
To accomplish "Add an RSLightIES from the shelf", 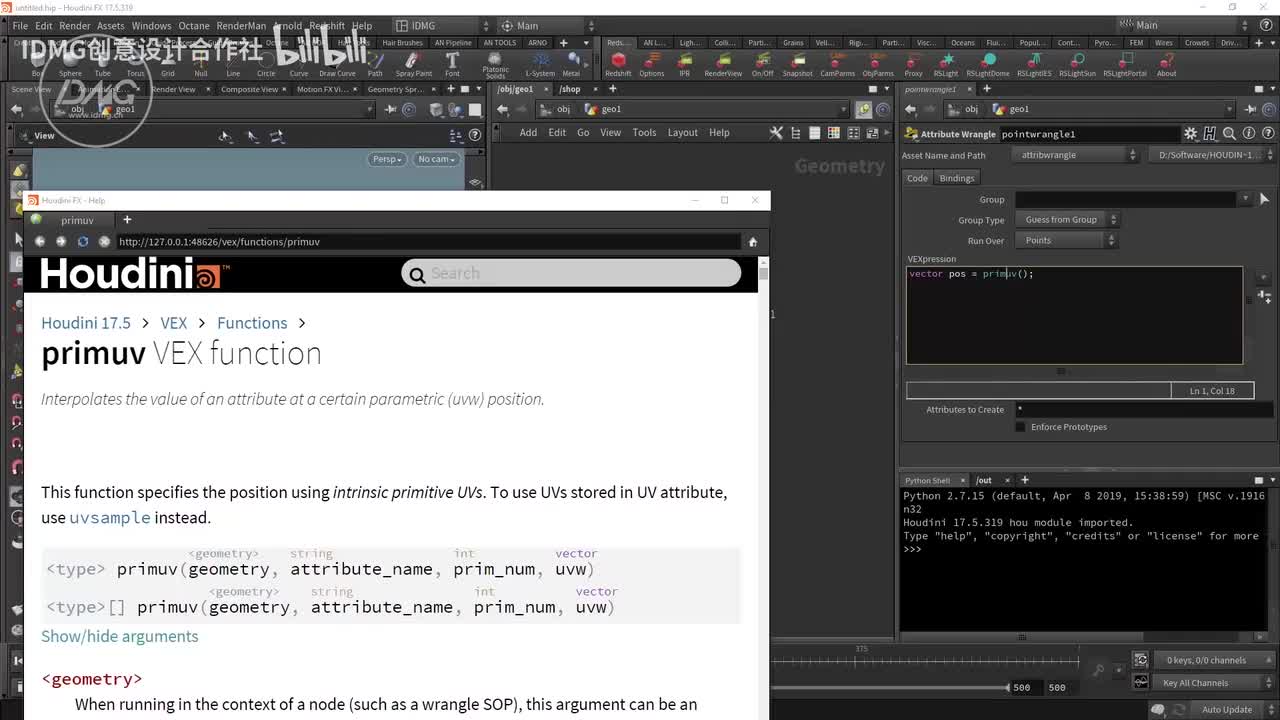I will (x=1034, y=65).
